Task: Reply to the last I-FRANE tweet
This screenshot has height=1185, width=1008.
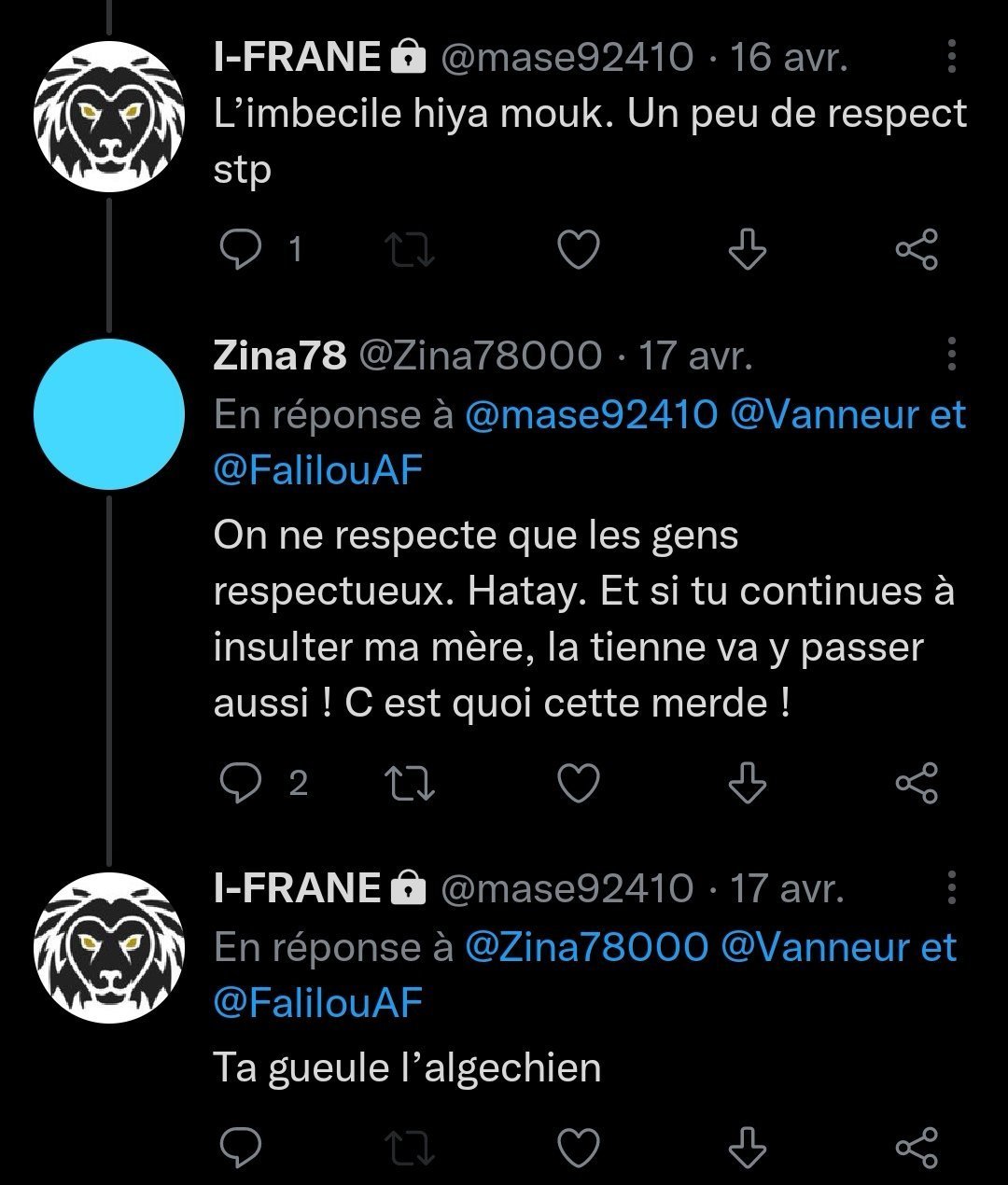Action: coord(239,1147)
